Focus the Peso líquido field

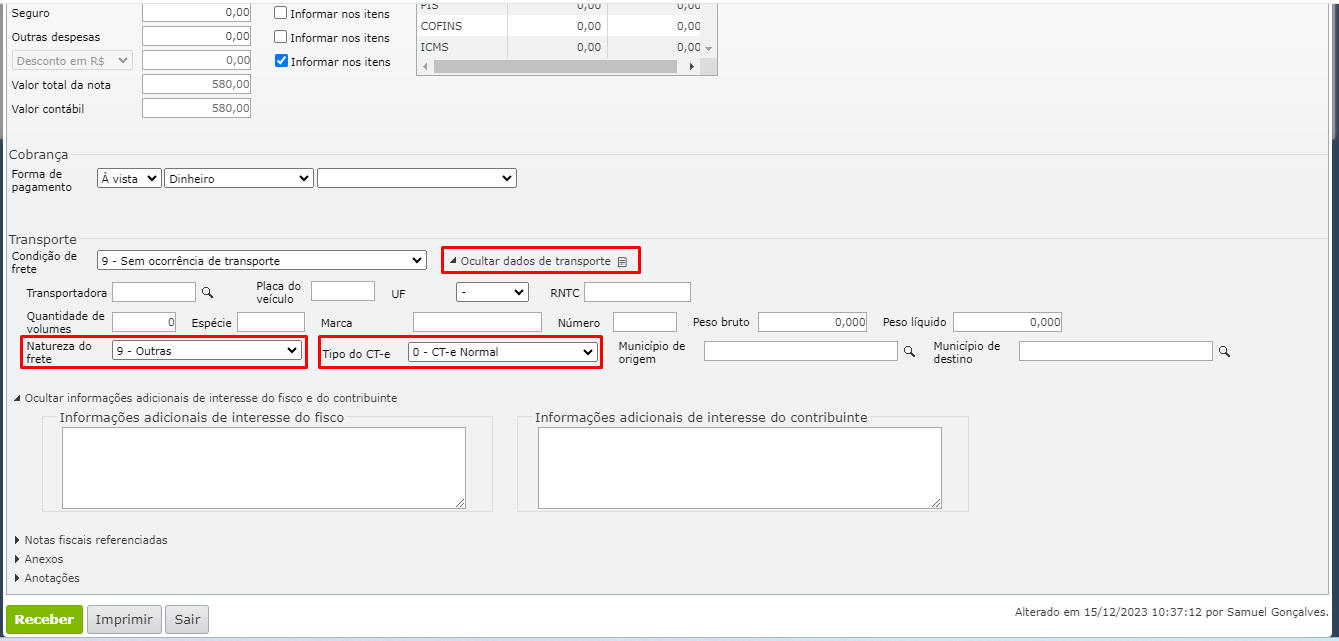pos(1007,322)
